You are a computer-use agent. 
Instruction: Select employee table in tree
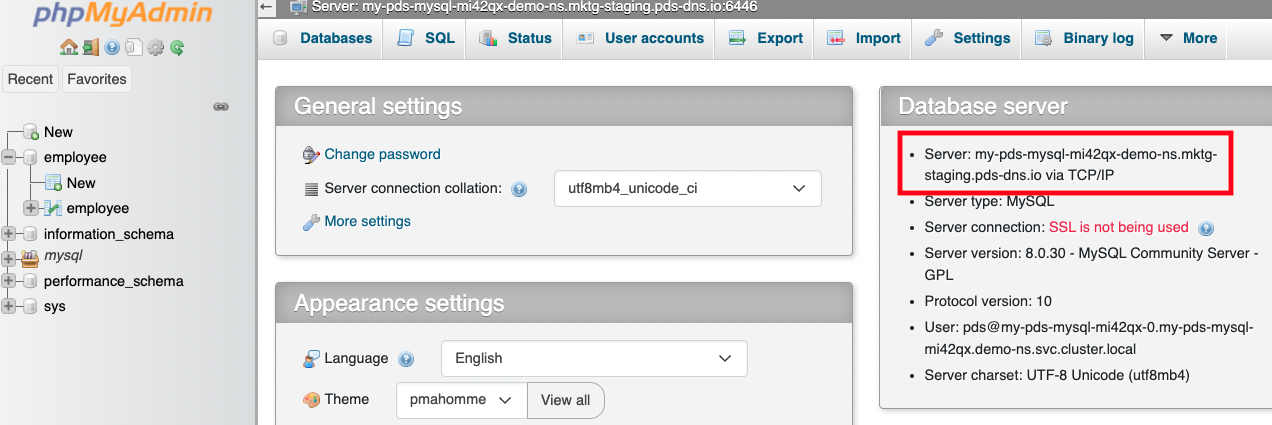98,208
